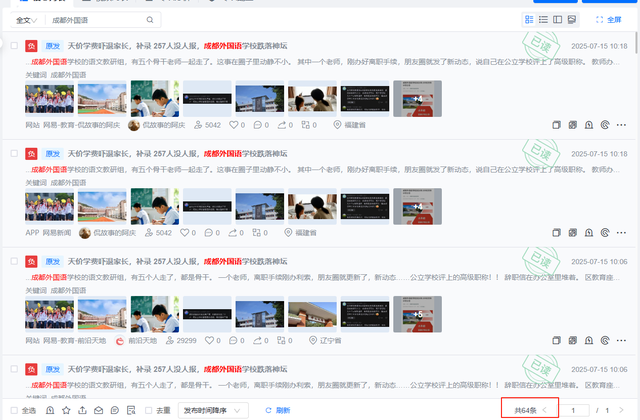Click the bottom toolbar star favorite icon
The image size is (640, 420).
(x=66, y=410)
